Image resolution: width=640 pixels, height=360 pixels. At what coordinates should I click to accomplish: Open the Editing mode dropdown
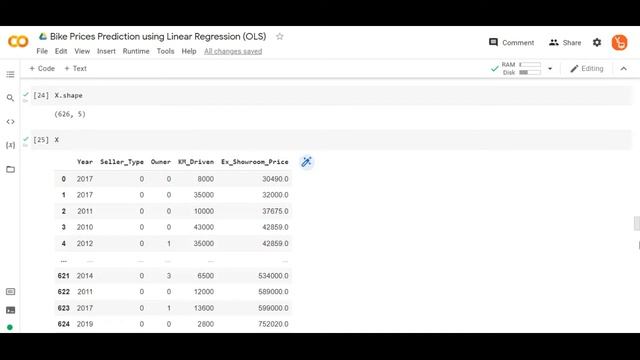pyautogui.click(x=587, y=69)
